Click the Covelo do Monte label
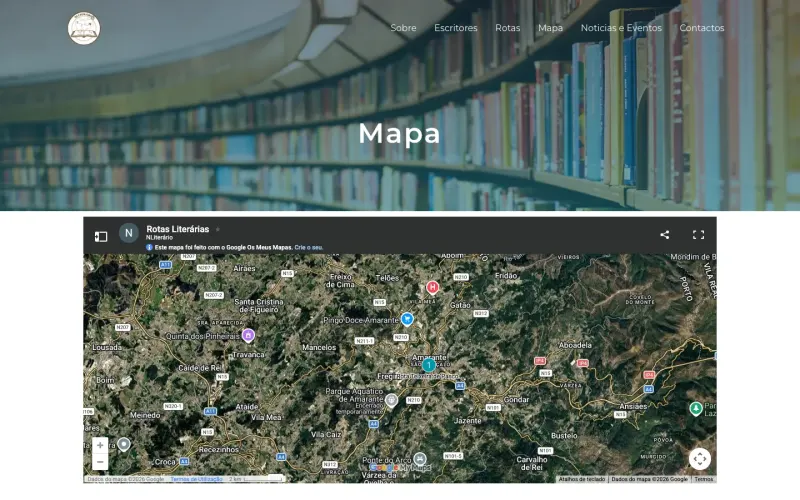 tap(640, 299)
